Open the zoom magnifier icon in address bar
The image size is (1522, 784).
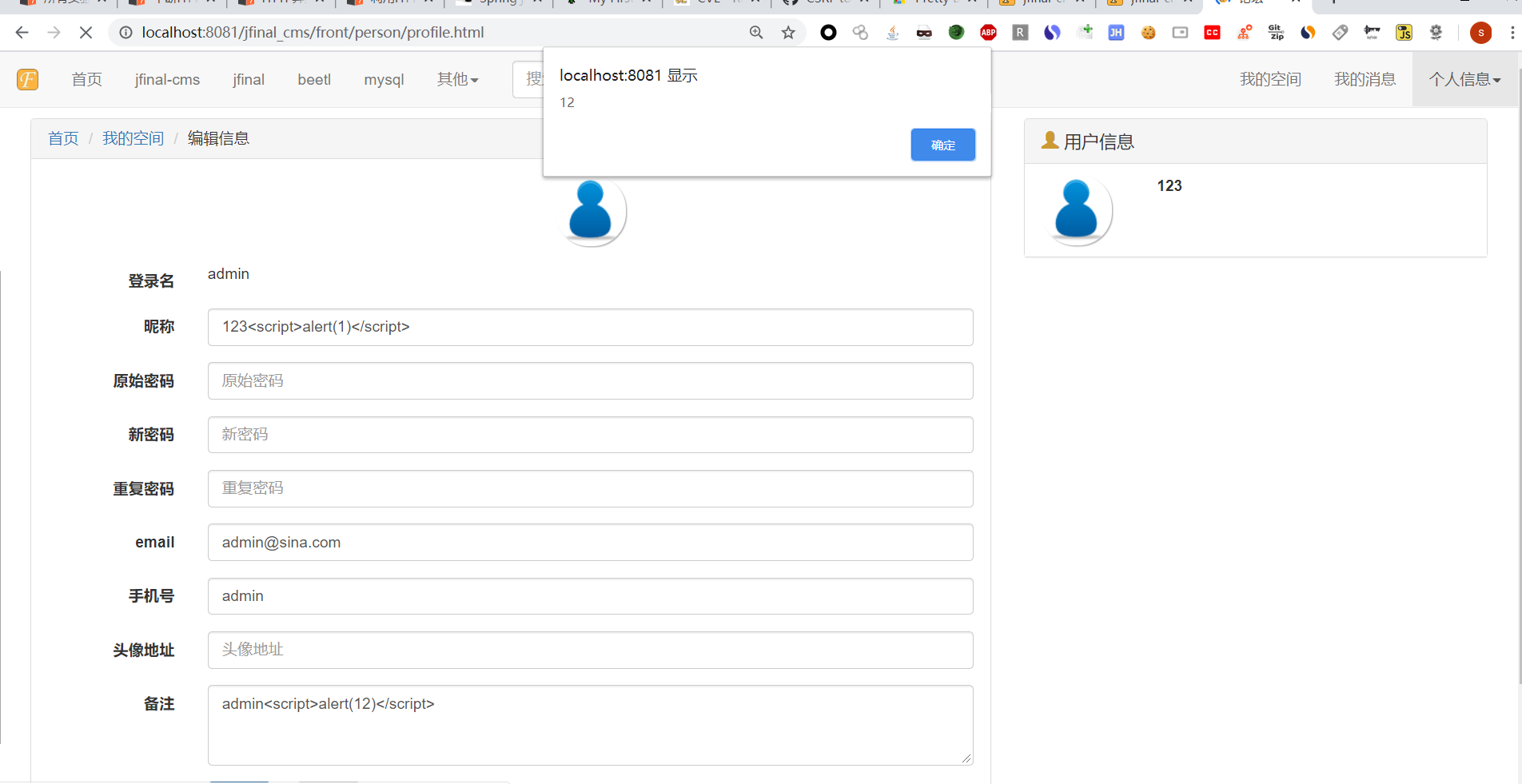[x=756, y=33]
